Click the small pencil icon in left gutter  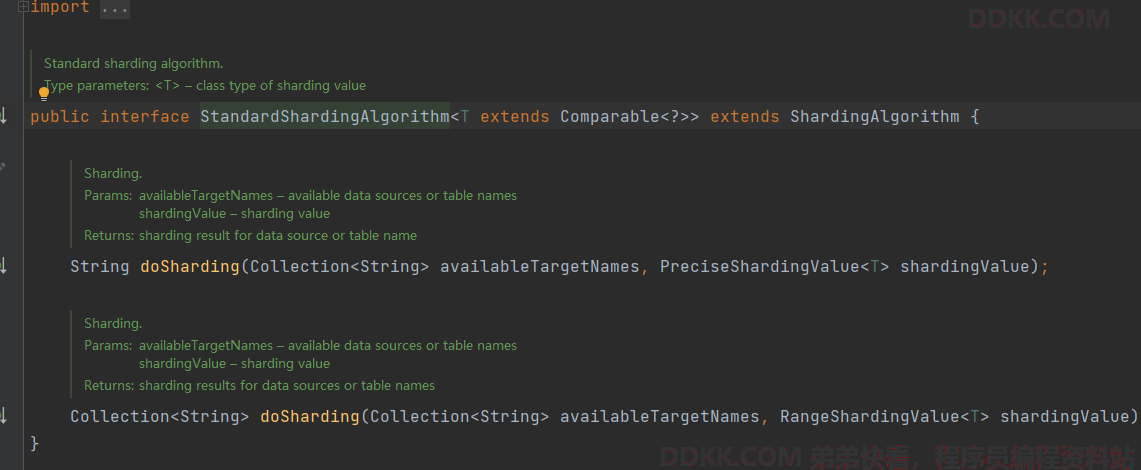coord(3,166)
